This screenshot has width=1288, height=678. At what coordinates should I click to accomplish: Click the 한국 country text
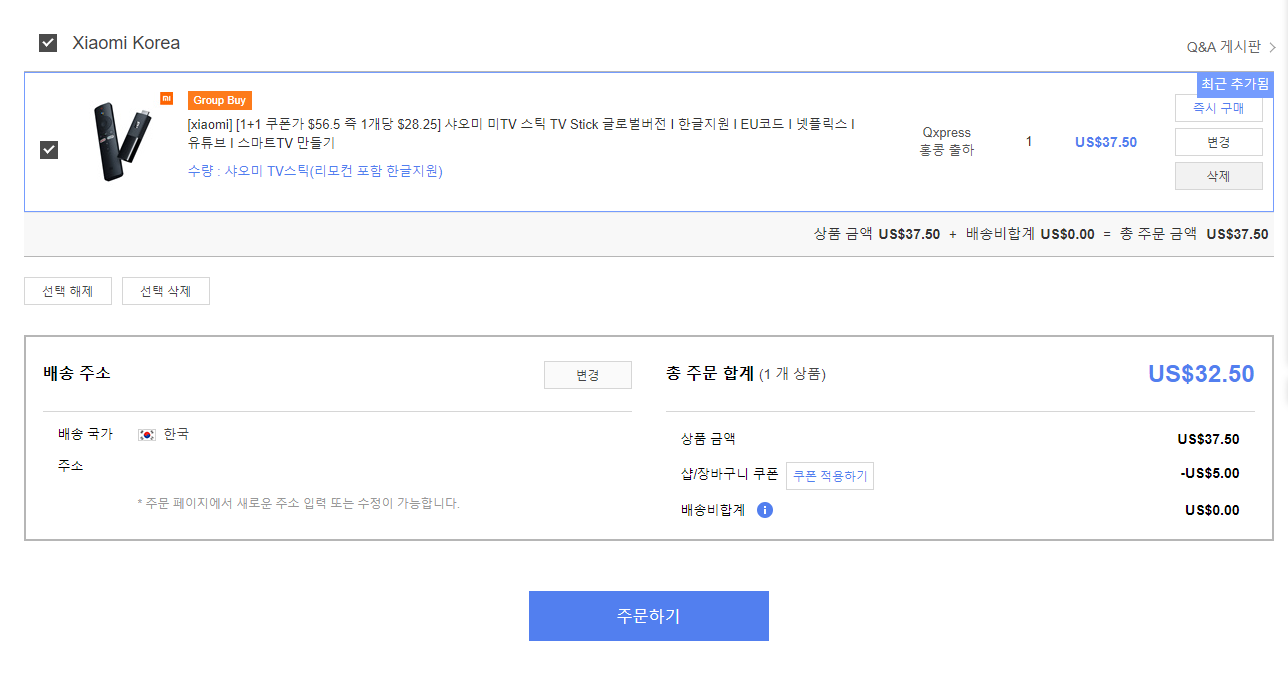(176, 434)
